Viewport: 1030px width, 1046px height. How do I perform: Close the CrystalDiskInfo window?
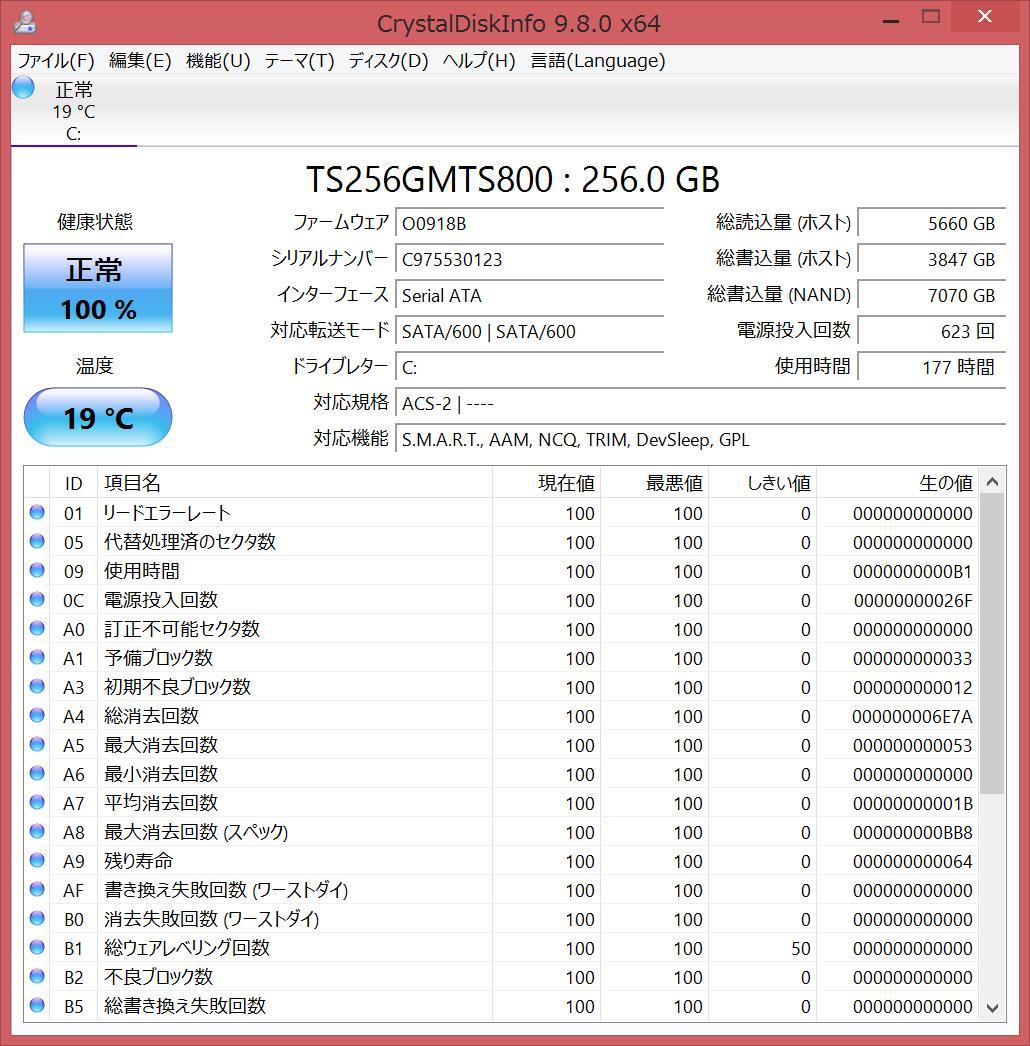pyautogui.click(x=985, y=17)
